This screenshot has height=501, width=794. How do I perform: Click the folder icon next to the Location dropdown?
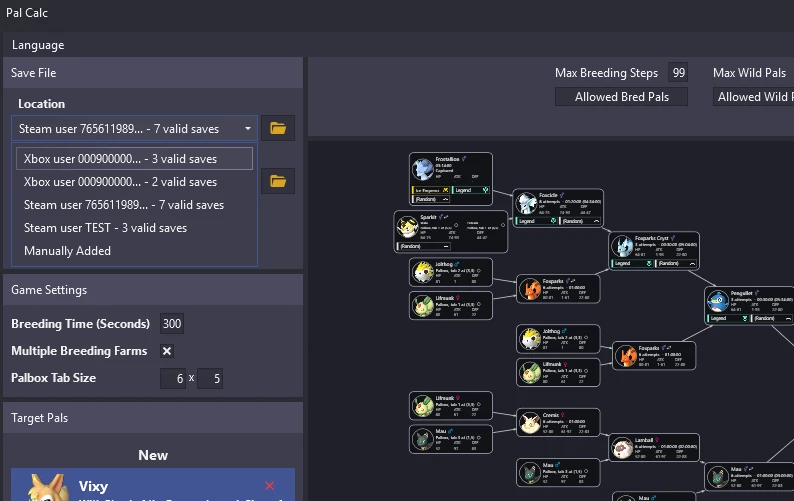[x=278, y=128]
